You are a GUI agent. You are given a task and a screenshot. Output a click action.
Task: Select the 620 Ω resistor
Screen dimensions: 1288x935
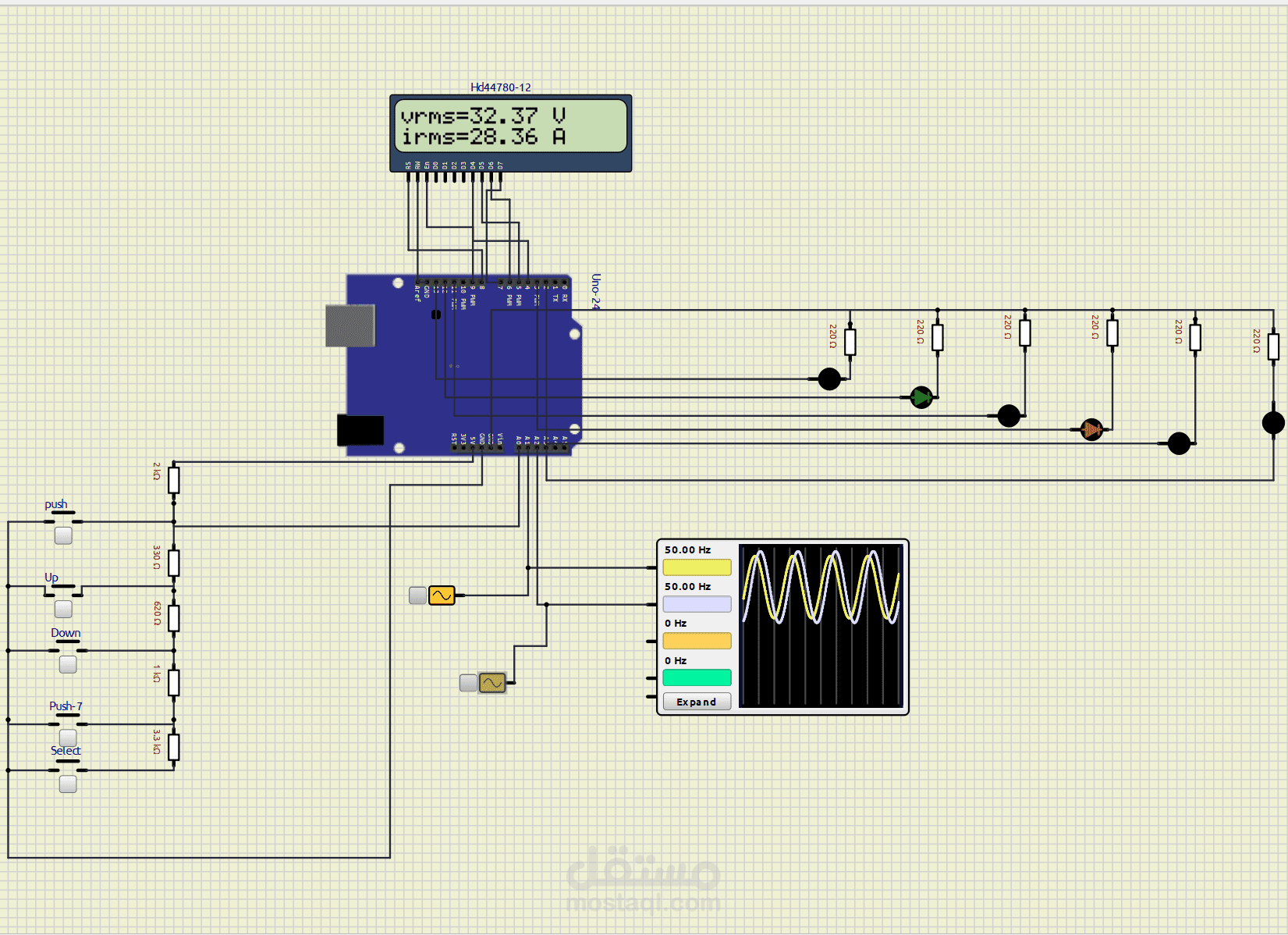tap(174, 618)
